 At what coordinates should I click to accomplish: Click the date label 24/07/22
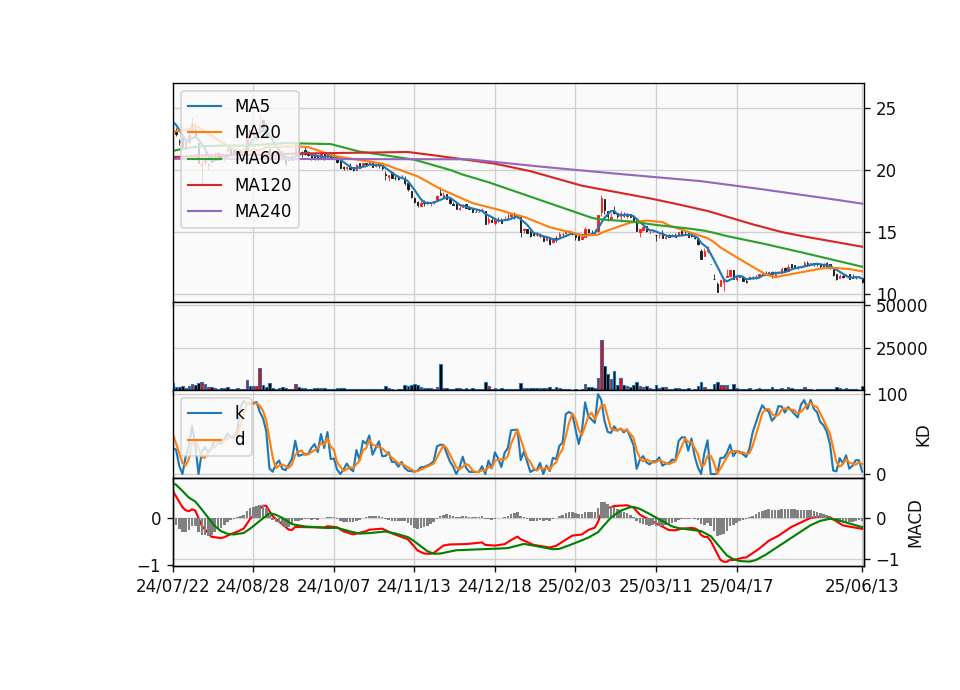(173, 587)
